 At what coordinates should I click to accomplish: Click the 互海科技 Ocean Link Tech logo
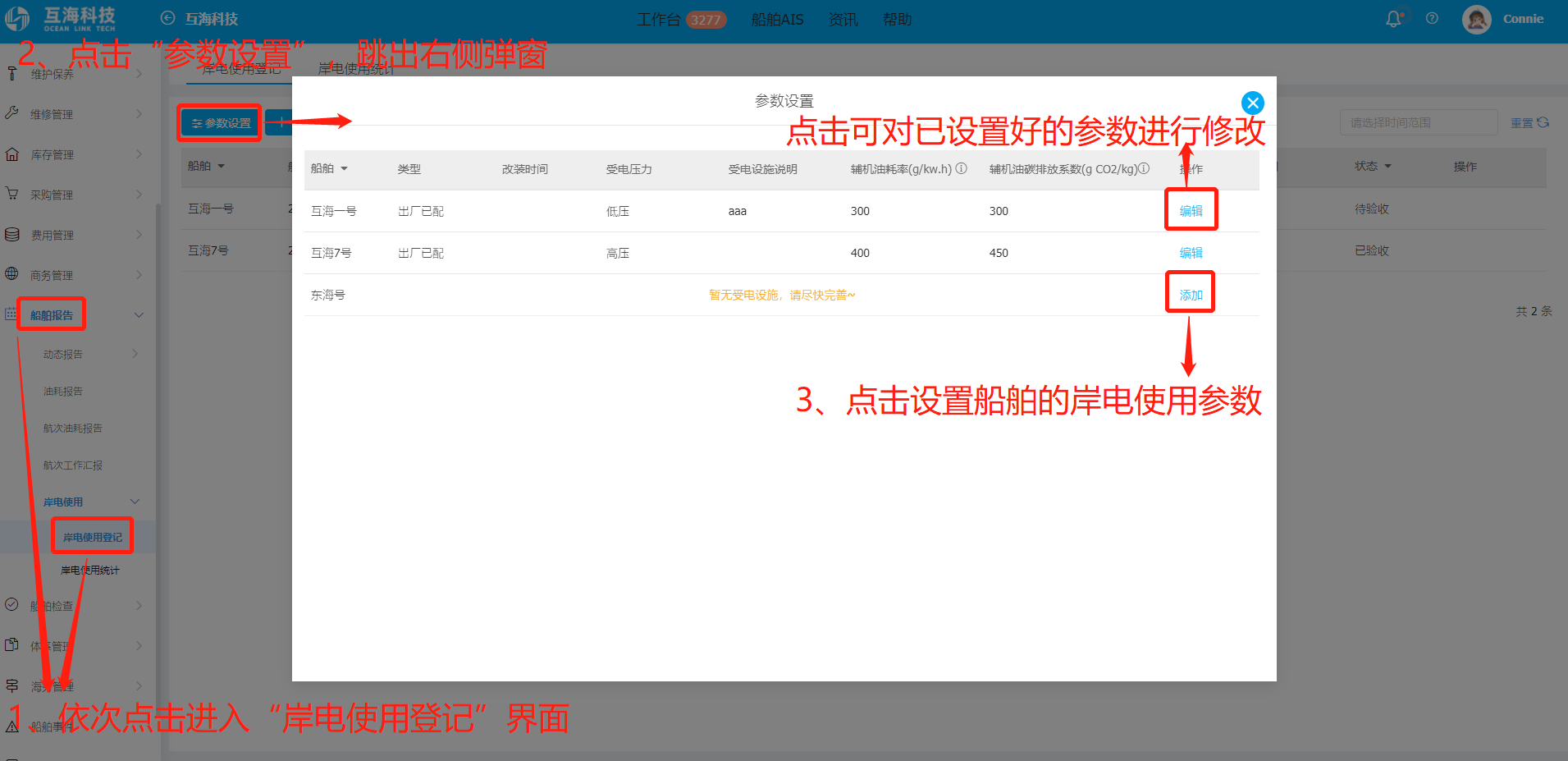coord(61,18)
